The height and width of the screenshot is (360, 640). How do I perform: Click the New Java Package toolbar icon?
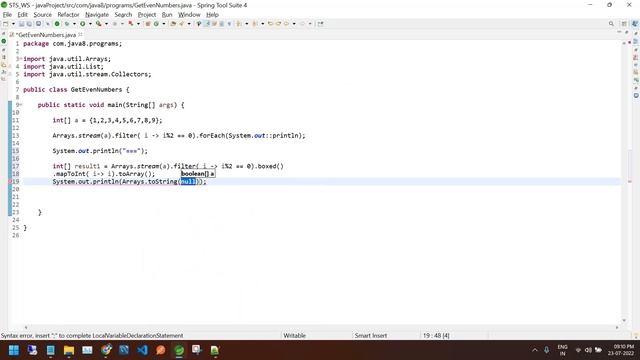click(148, 24)
